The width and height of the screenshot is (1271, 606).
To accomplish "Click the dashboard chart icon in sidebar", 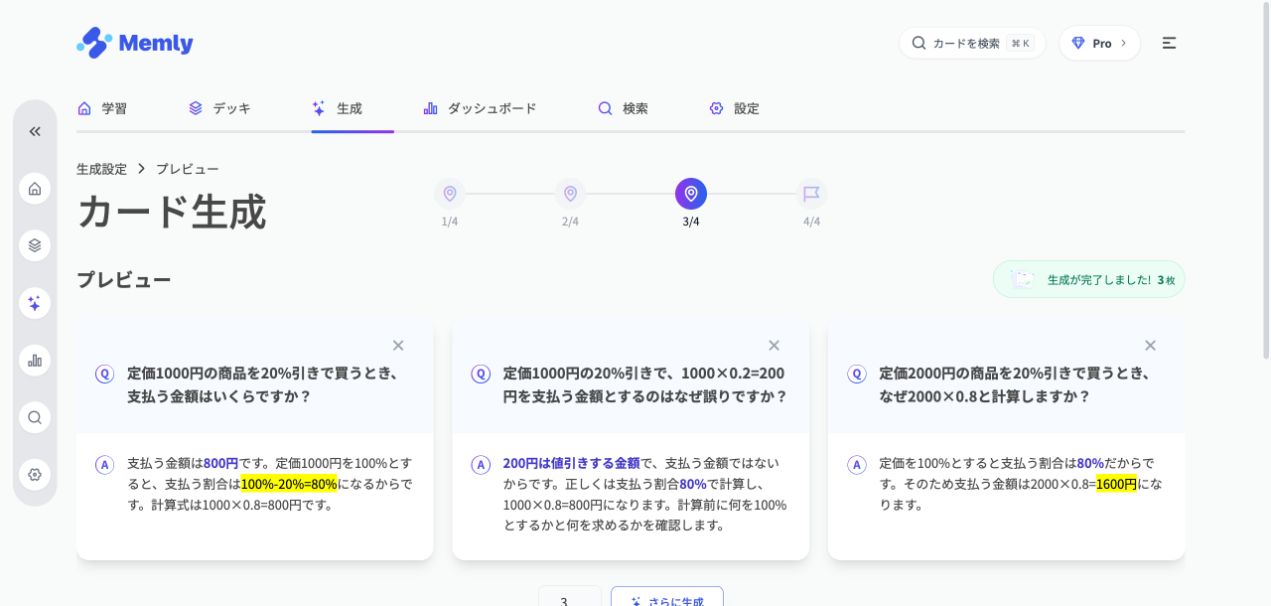I will 35,360.
